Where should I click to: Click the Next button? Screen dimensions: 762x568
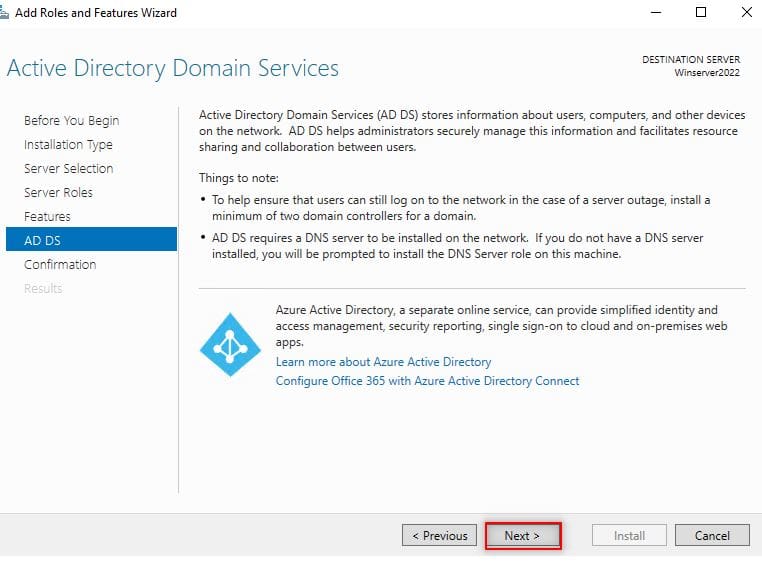tap(523, 535)
